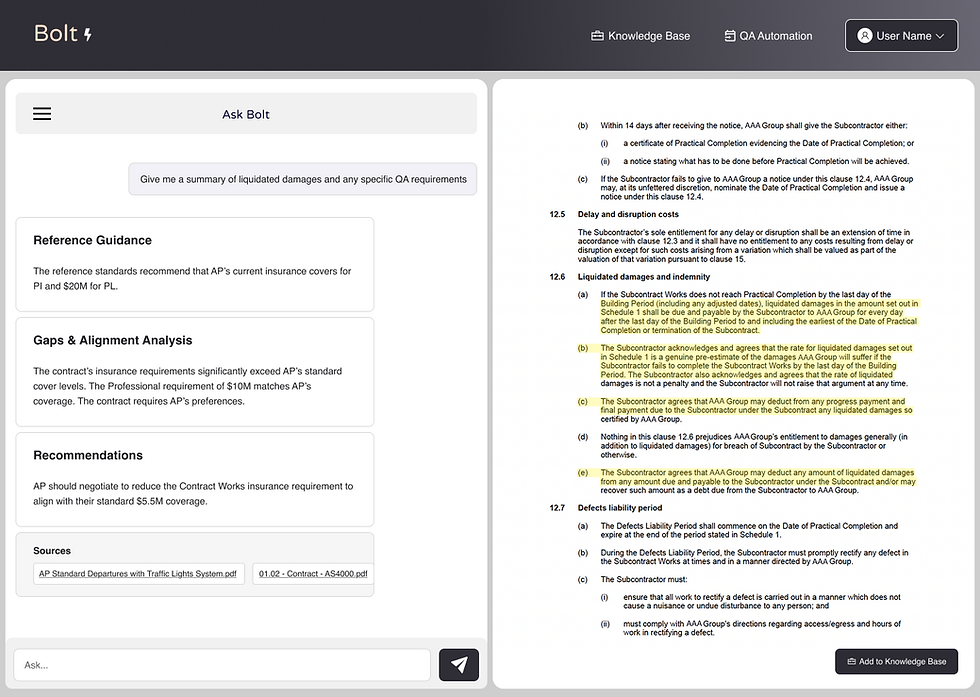This screenshot has height=697, width=980.
Task: Open the Knowledge Base menu
Action: click(x=641, y=36)
